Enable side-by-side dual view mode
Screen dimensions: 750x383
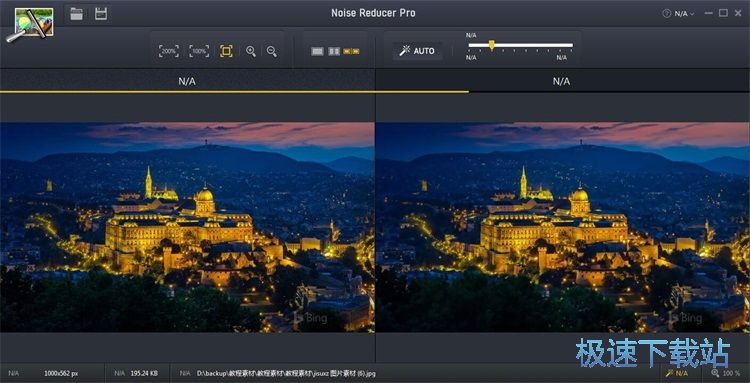(x=352, y=52)
